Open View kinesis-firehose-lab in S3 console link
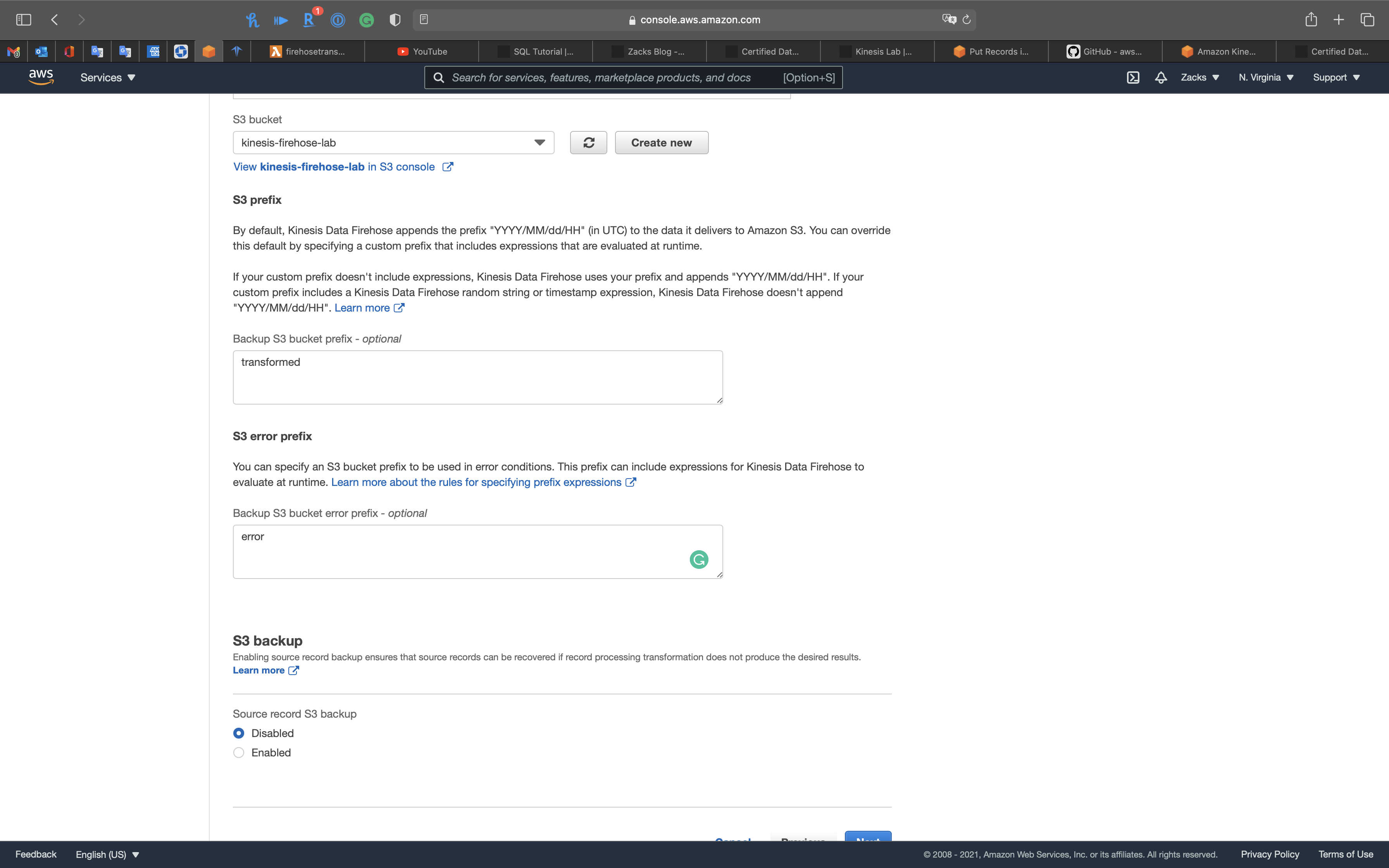Screen dimensions: 1389x868 (x=343, y=167)
